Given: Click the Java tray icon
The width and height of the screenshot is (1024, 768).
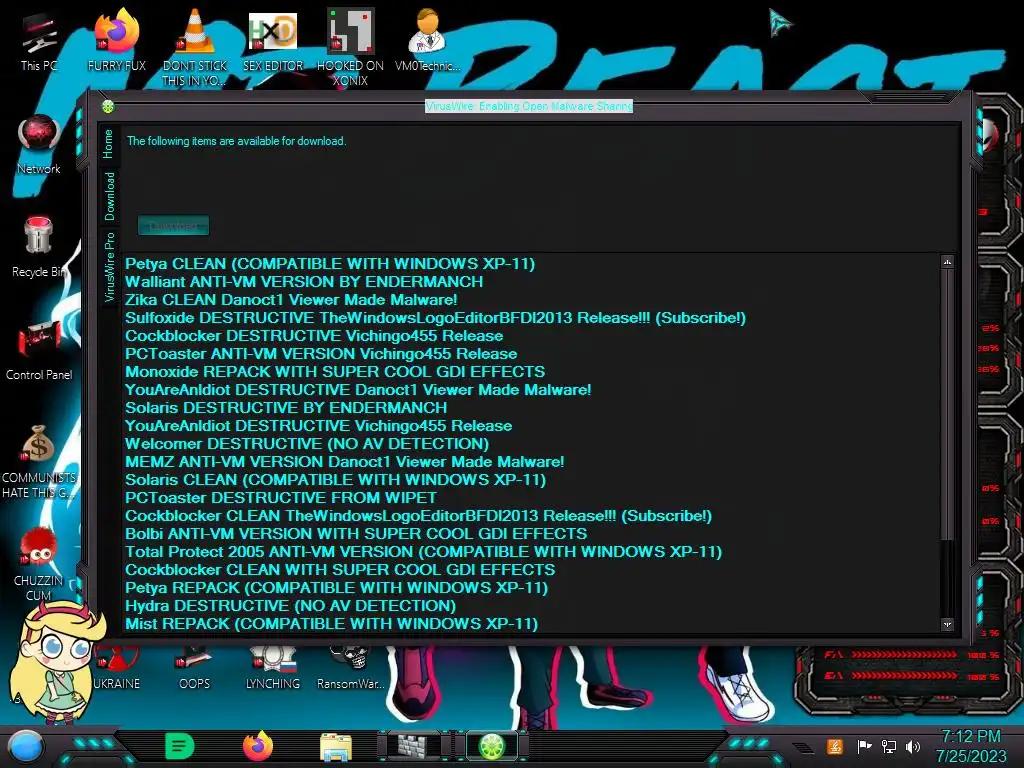Looking at the screenshot, I should 835,746.
